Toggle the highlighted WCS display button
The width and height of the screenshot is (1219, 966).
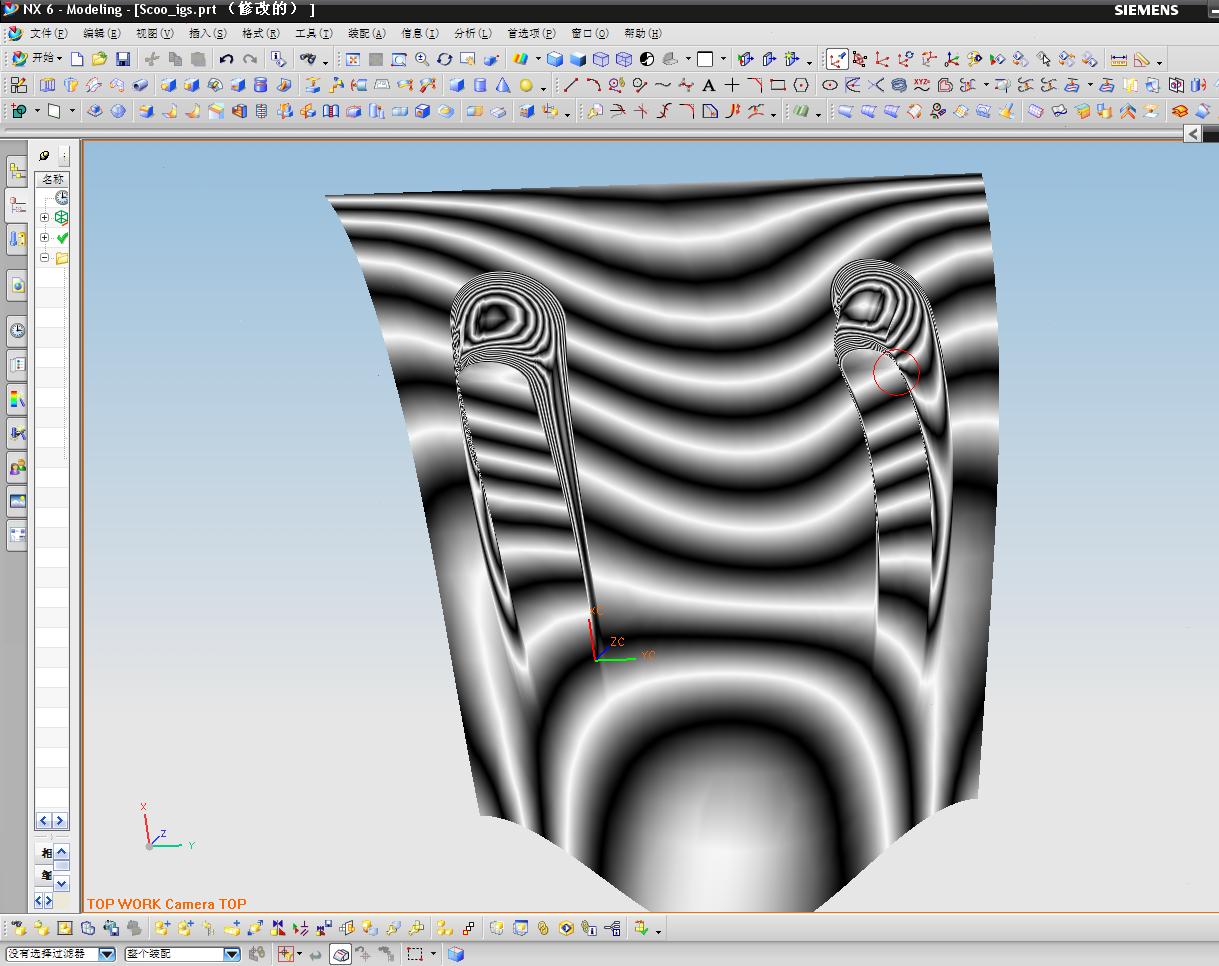point(837,59)
